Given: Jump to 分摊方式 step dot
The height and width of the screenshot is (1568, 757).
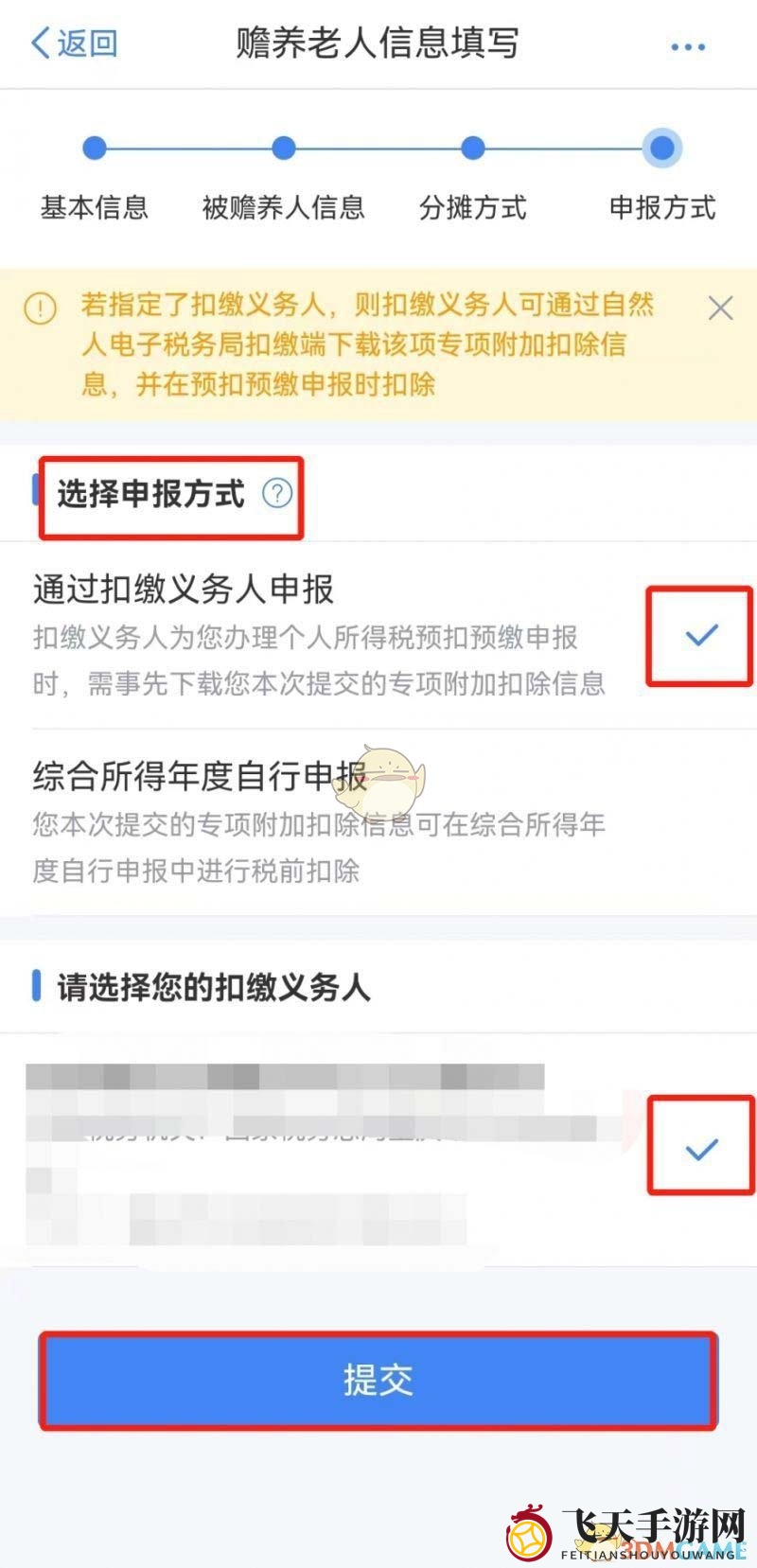Looking at the screenshot, I should (472, 148).
